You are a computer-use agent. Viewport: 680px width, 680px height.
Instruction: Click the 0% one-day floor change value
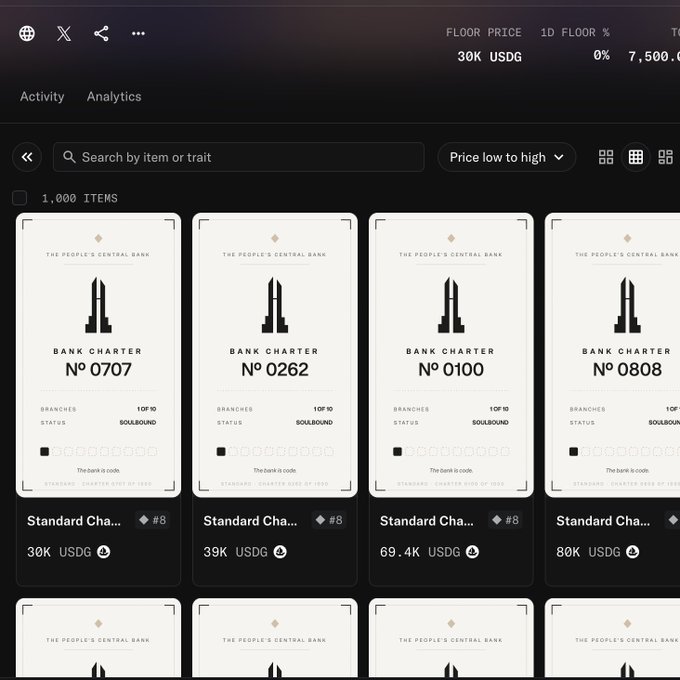click(x=602, y=56)
